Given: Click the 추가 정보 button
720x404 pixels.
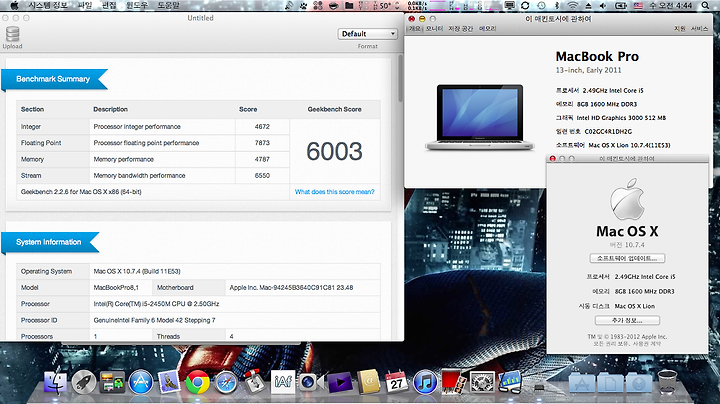Looking at the screenshot, I should pyautogui.click(x=627, y=320).
